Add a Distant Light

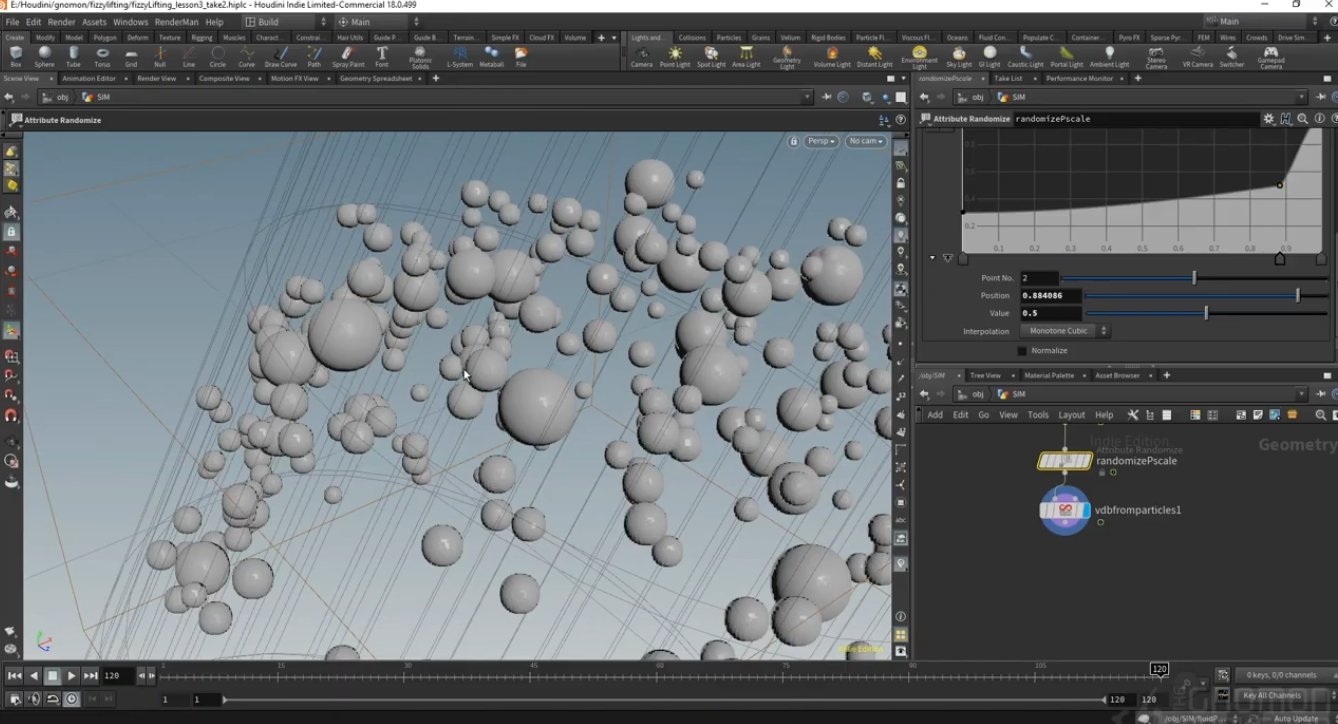[875, 57]
